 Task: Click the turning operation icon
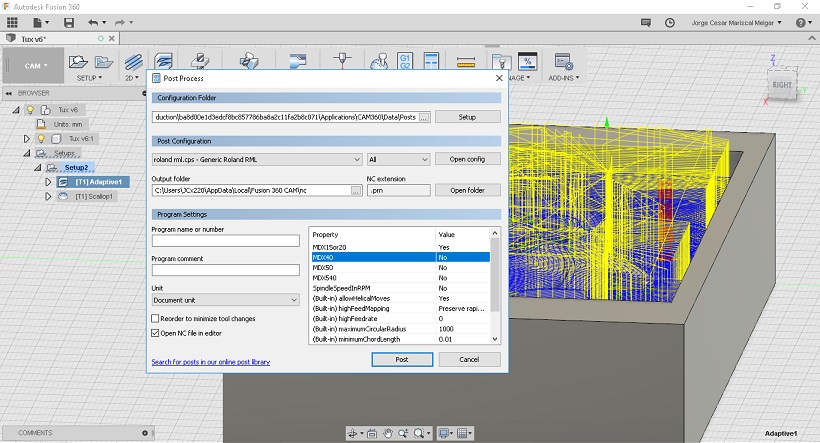click(298, 61)
